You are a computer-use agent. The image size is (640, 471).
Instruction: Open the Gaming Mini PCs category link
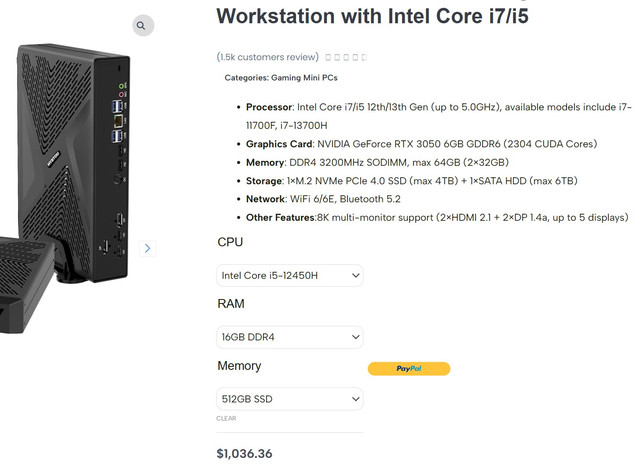click(304, 78)
